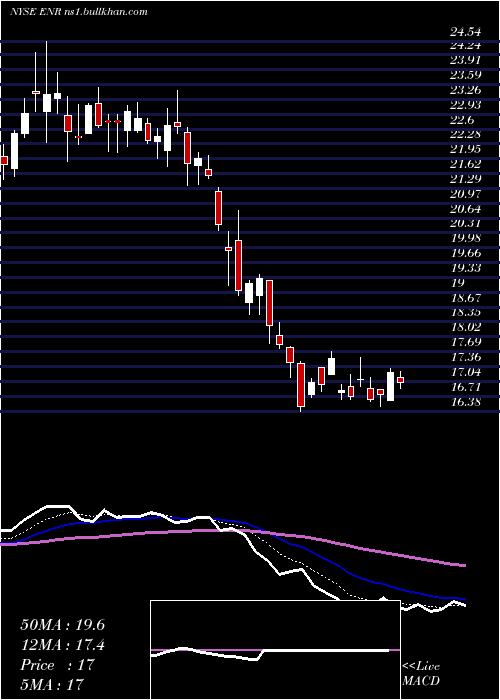Image resolution: width=500 pixels, height=700 pixels.
Task: Click the 18.67 price axis label
Action: [x=466, y=297]
